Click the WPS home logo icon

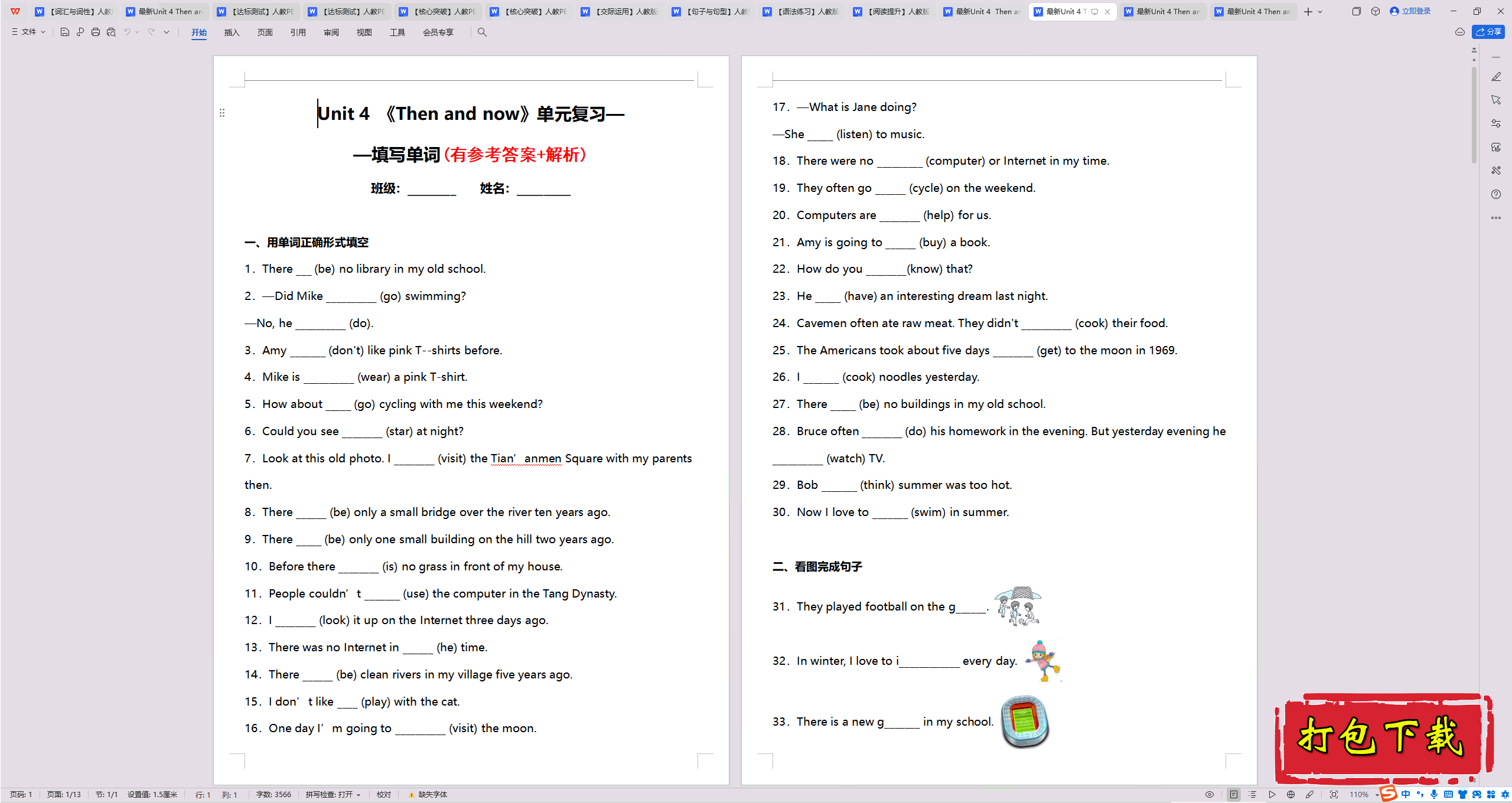(15, 11)
